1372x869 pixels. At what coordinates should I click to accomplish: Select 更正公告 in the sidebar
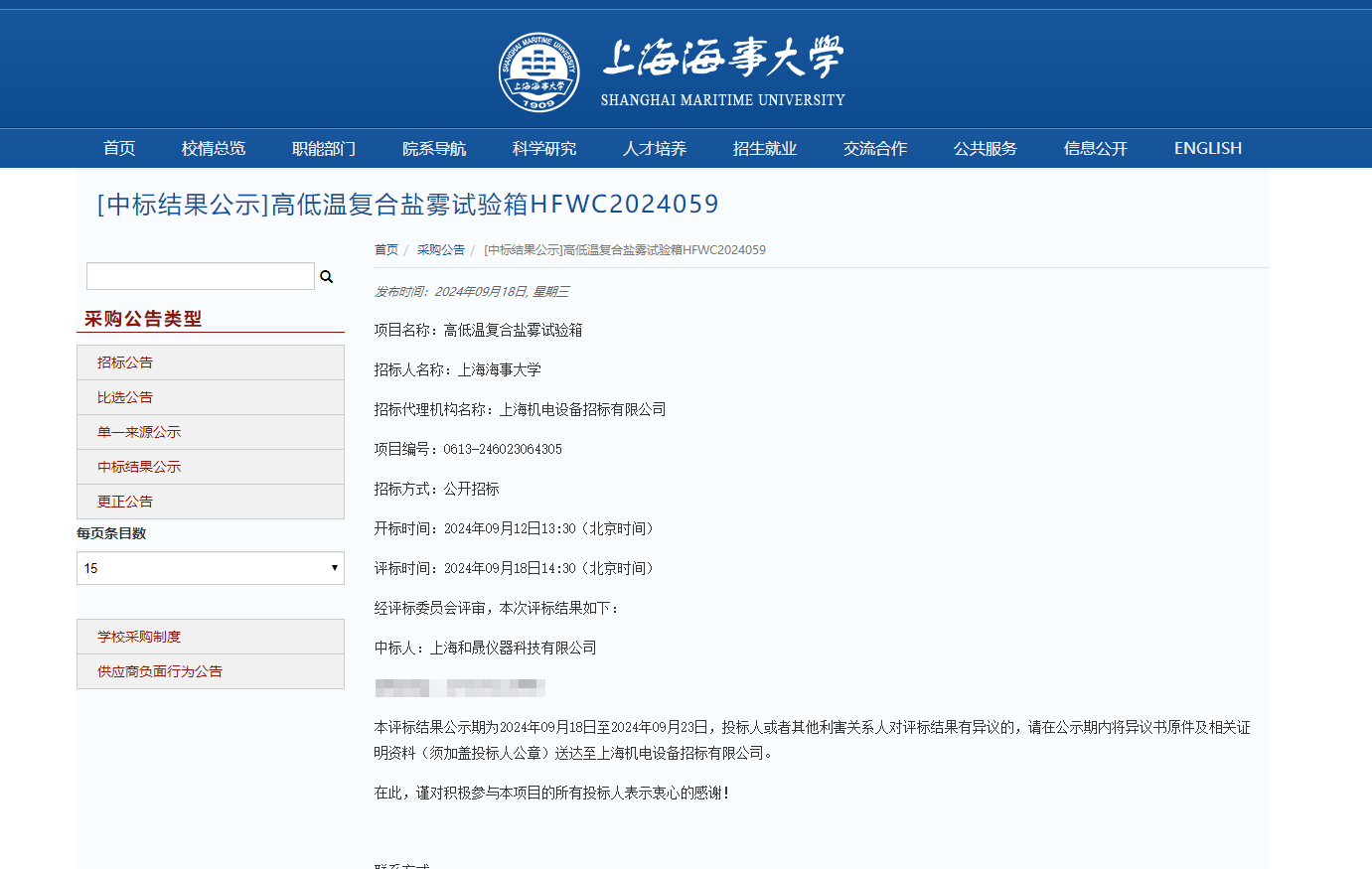[x=211, y=502]
